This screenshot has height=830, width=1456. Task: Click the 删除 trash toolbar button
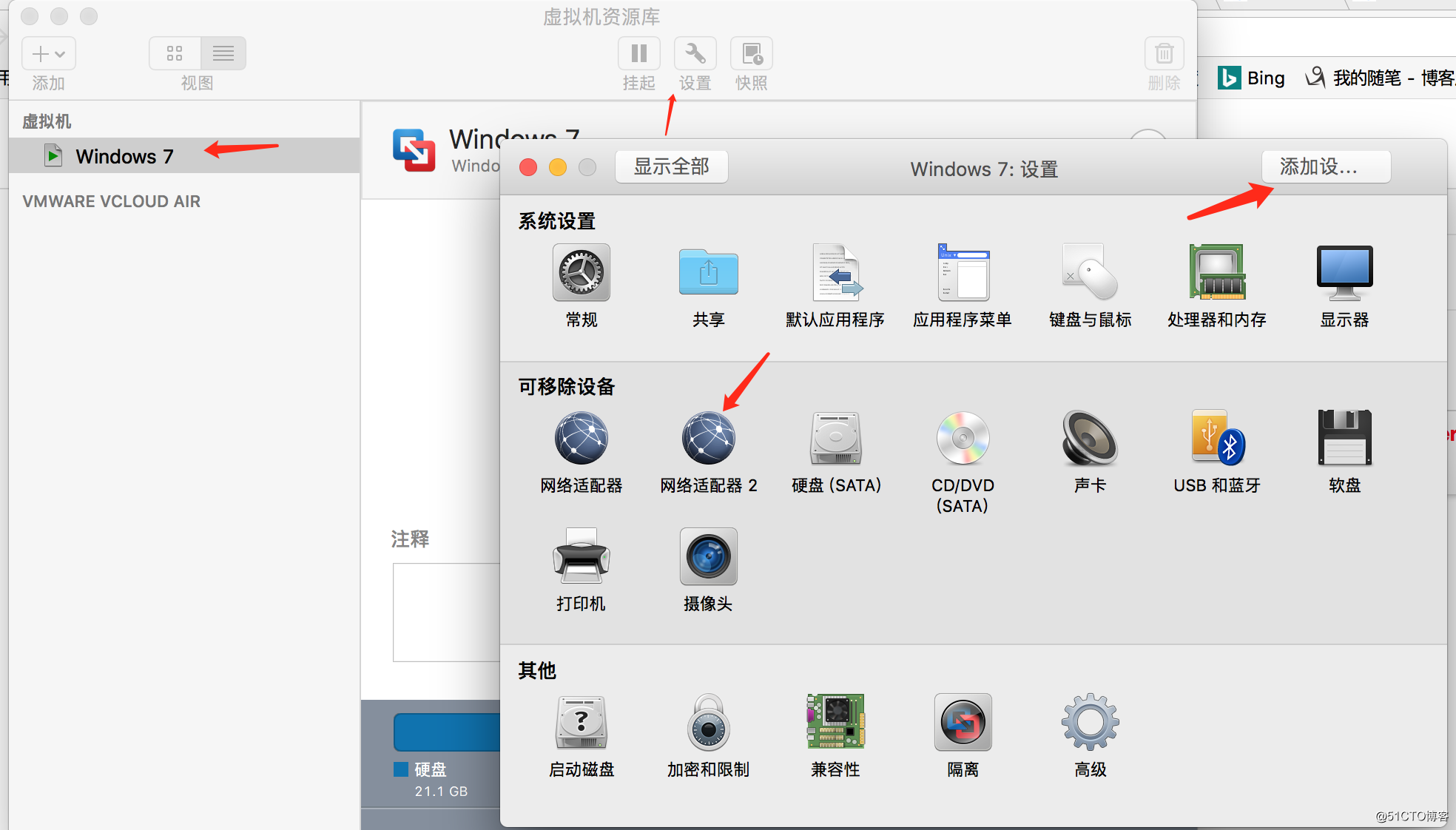click(1165, 54)
